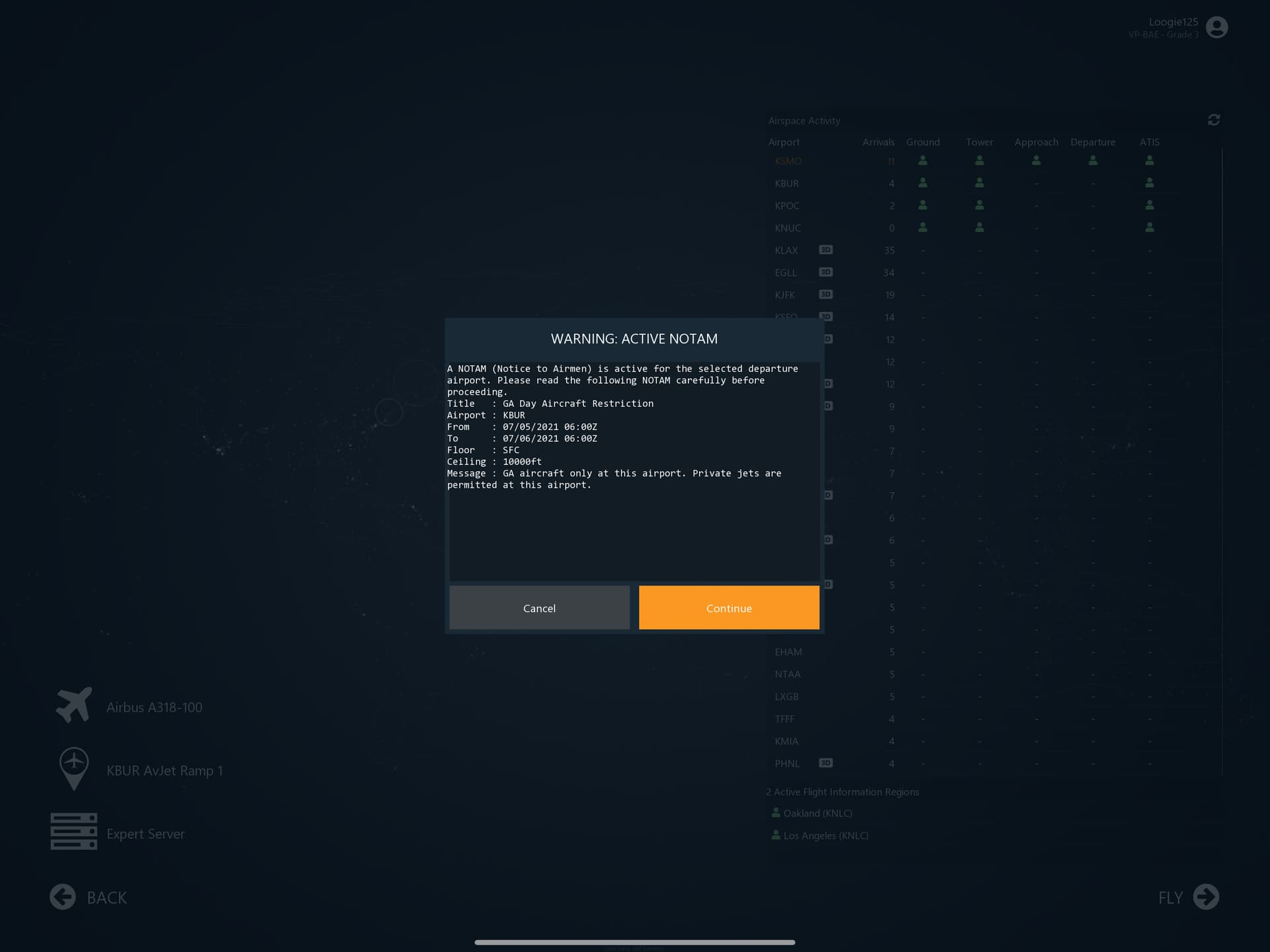Click the Airport column header
The image size is (1270, 952).
click(784, 142)
